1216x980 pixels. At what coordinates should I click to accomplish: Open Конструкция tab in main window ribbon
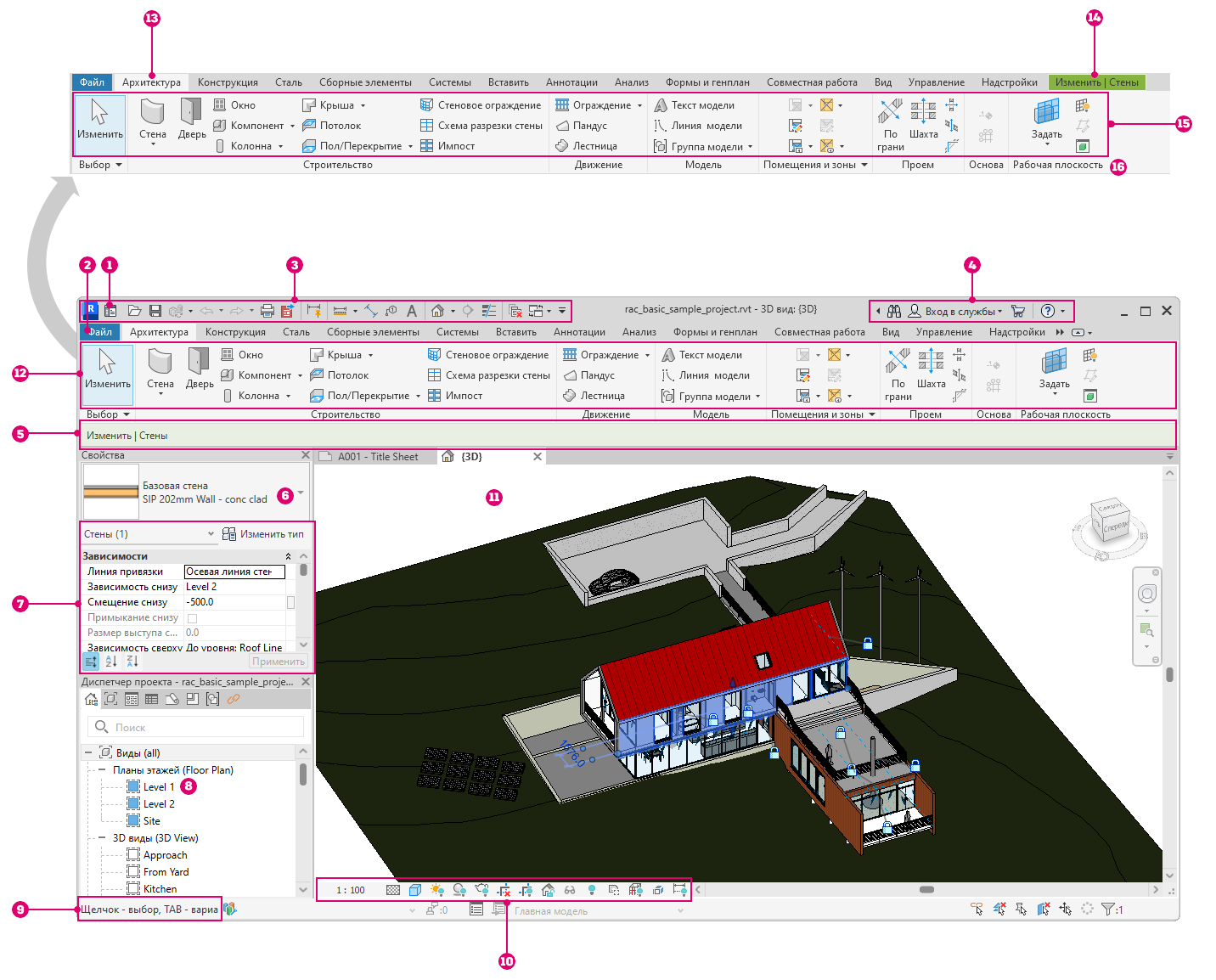click(235, 332)
